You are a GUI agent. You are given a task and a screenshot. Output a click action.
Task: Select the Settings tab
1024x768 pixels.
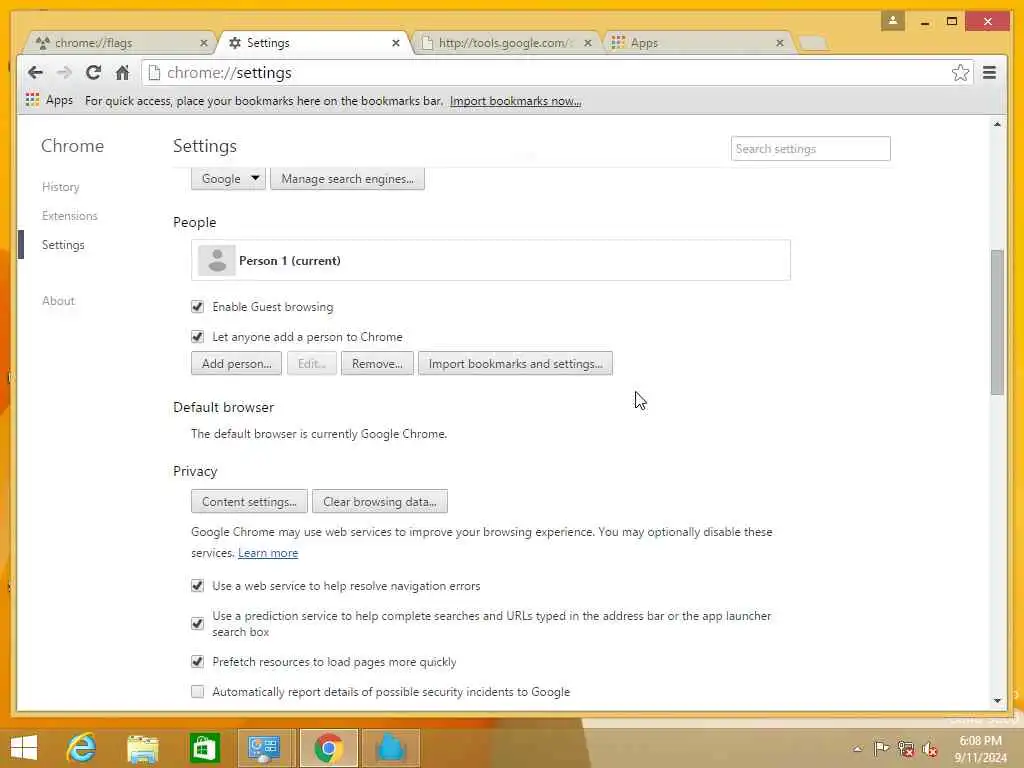(x=313, y=43)
